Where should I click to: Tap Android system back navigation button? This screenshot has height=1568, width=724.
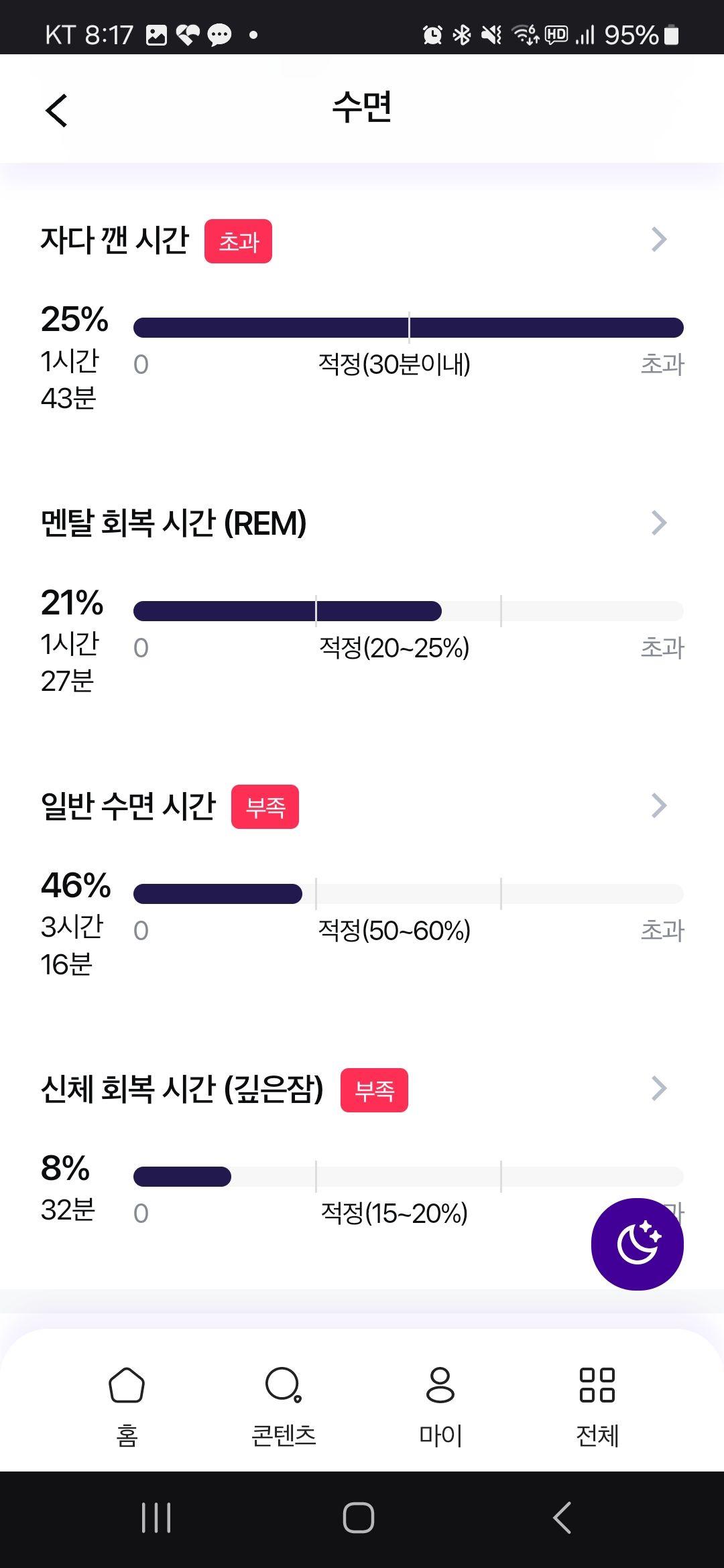click(562, 1518)
